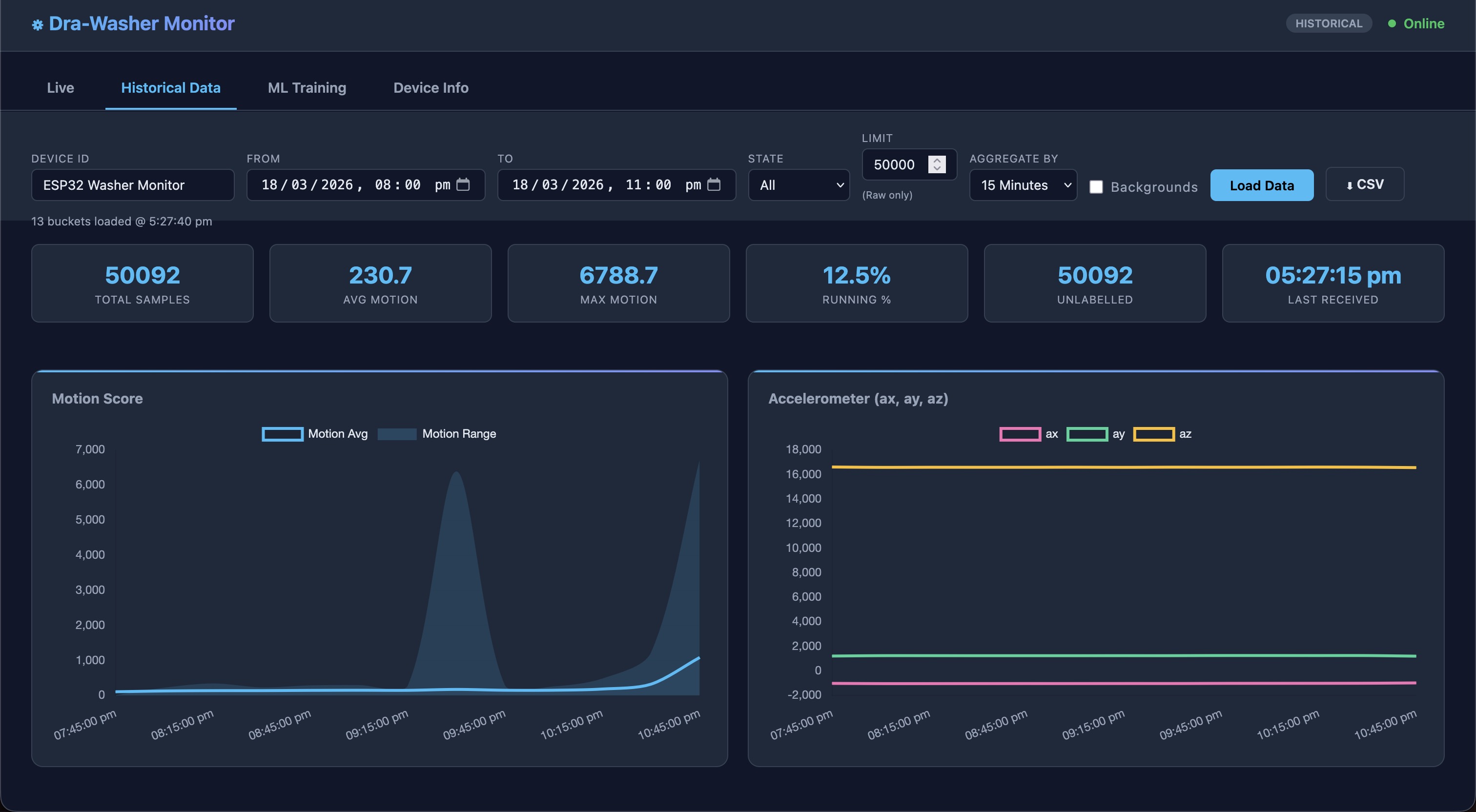Click the download arrow on CSV button
Screen dimensions: 1476x812
(x=1350, y=185)
